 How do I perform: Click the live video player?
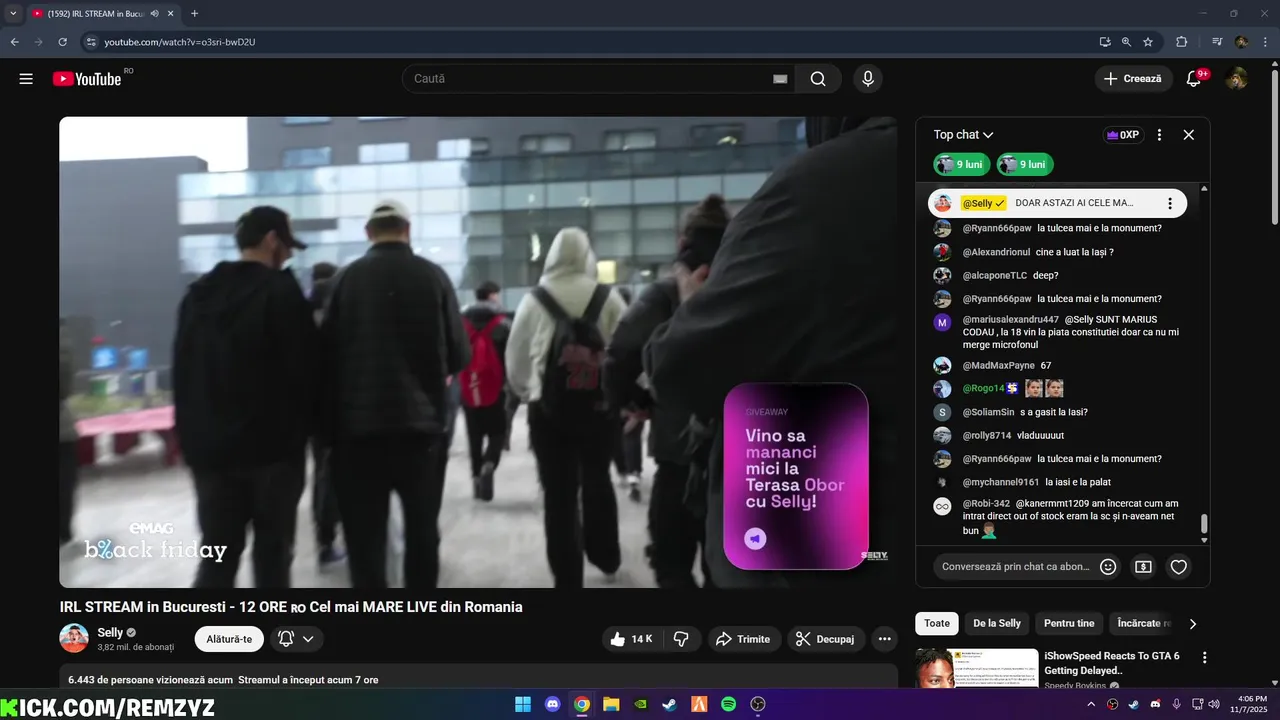(478, 352)
